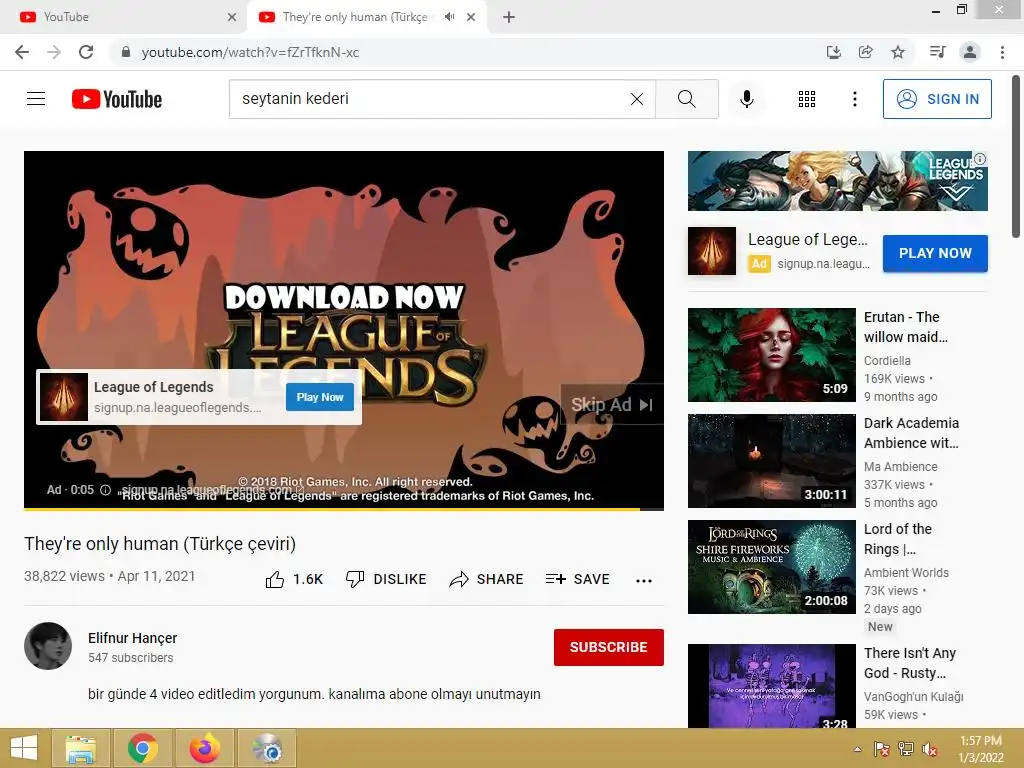The width and height of the screenshot is (1024, 768).
Task: Click the share page icon in address bar
Action: click(865, 52)
